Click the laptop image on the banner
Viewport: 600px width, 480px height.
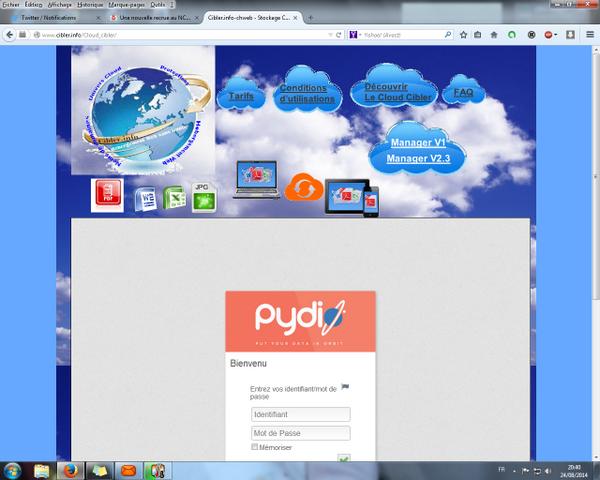pos(256,180)
